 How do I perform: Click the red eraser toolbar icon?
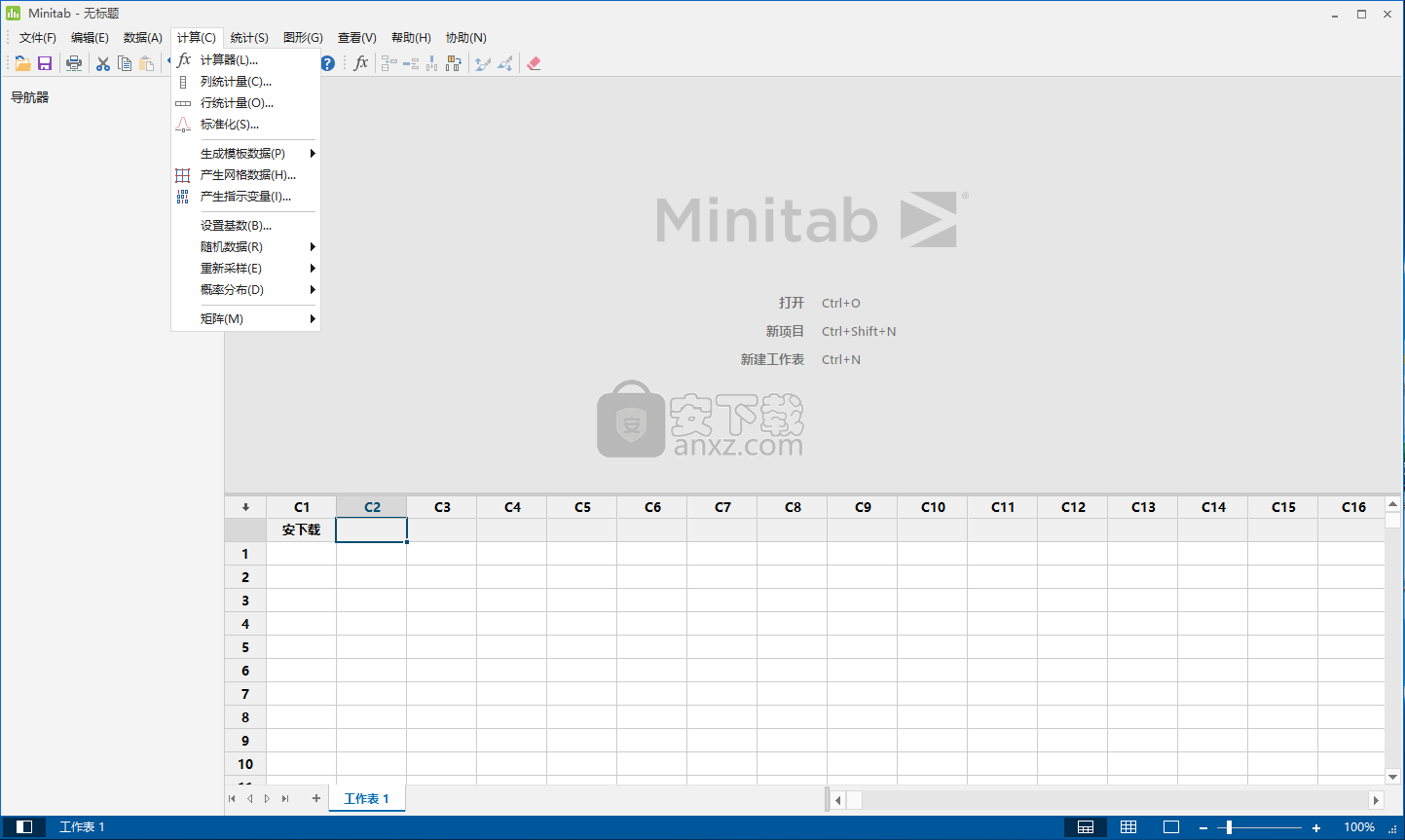534,63
